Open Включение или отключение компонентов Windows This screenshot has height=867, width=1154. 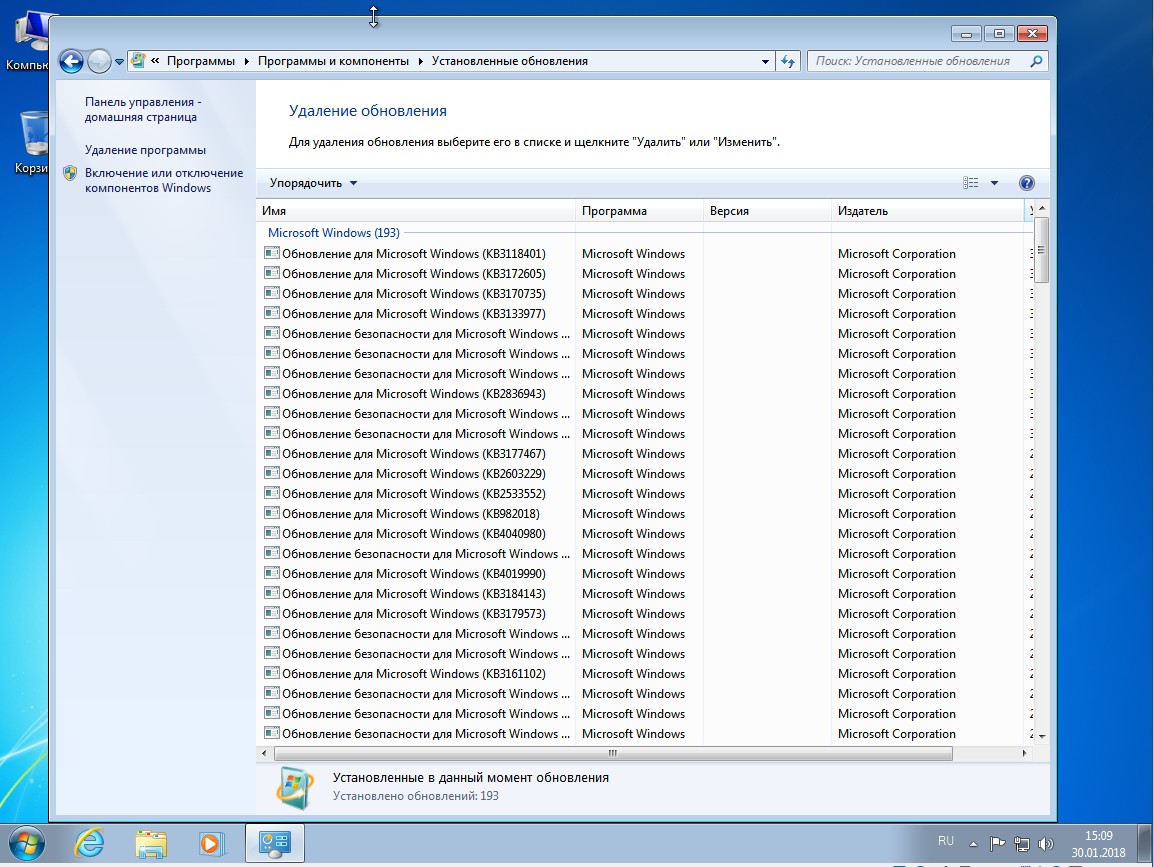(x=163, y=180)
